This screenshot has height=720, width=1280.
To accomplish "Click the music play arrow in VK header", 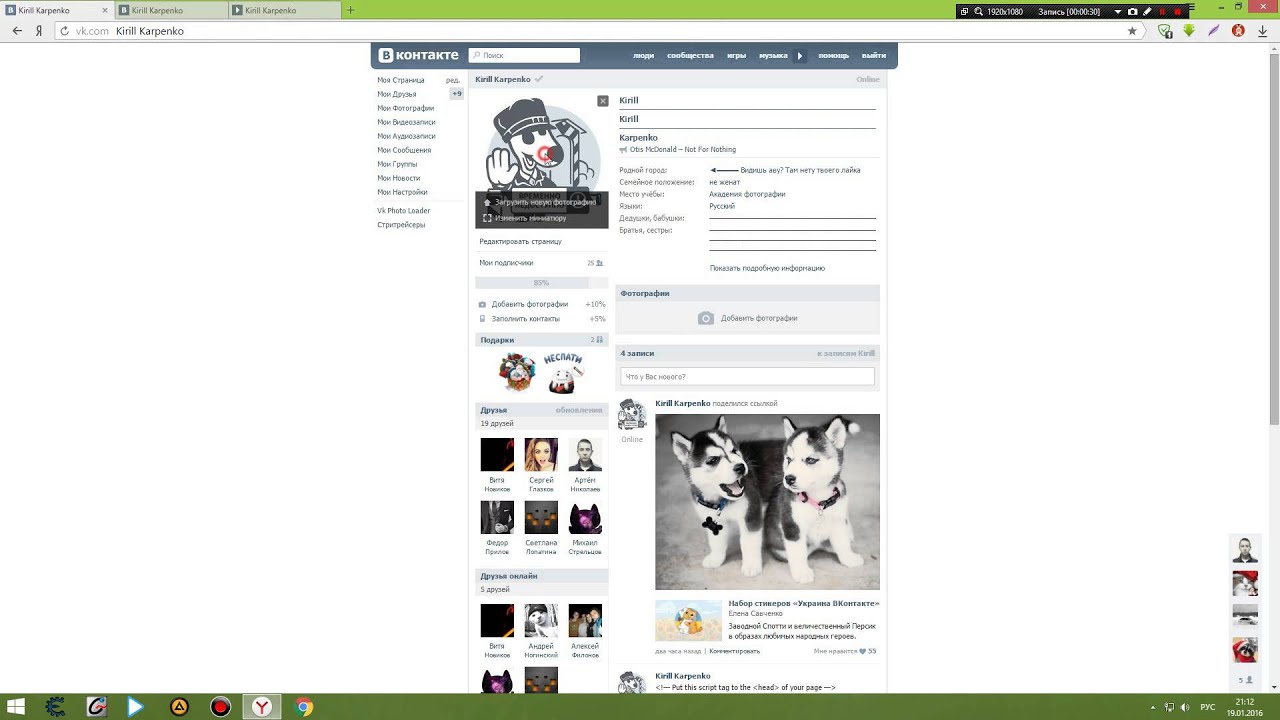I will click(x=799, y=56).
